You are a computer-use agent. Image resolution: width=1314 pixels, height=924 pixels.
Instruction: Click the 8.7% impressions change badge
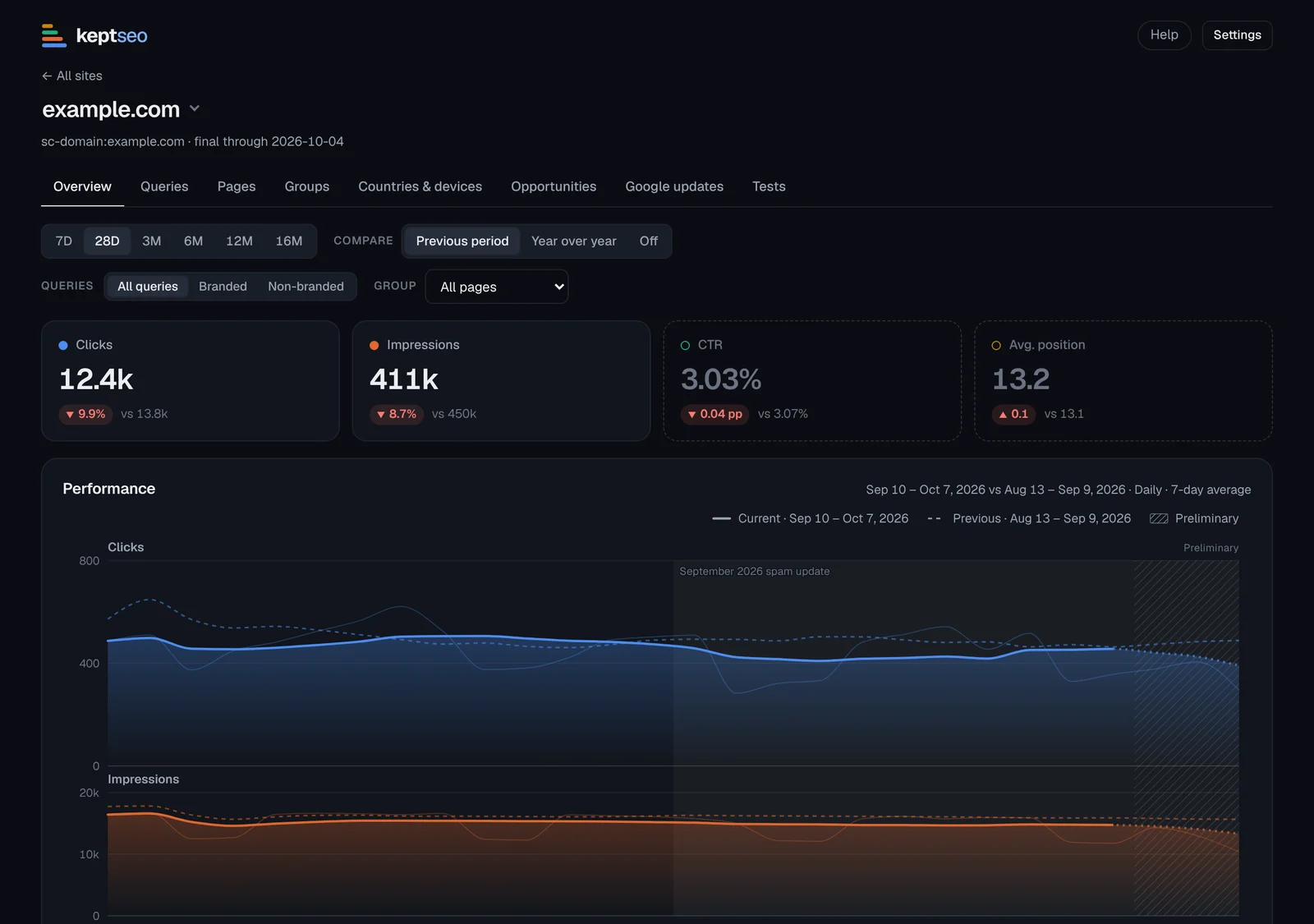pos(397,414)
